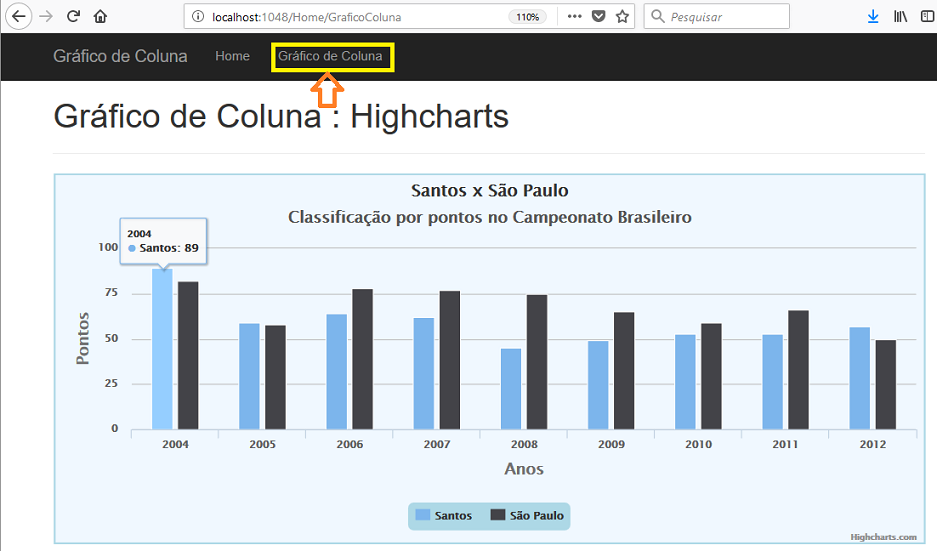Click the Santos 2012 column
Screen dimensions: 937x551
point(860,378)
